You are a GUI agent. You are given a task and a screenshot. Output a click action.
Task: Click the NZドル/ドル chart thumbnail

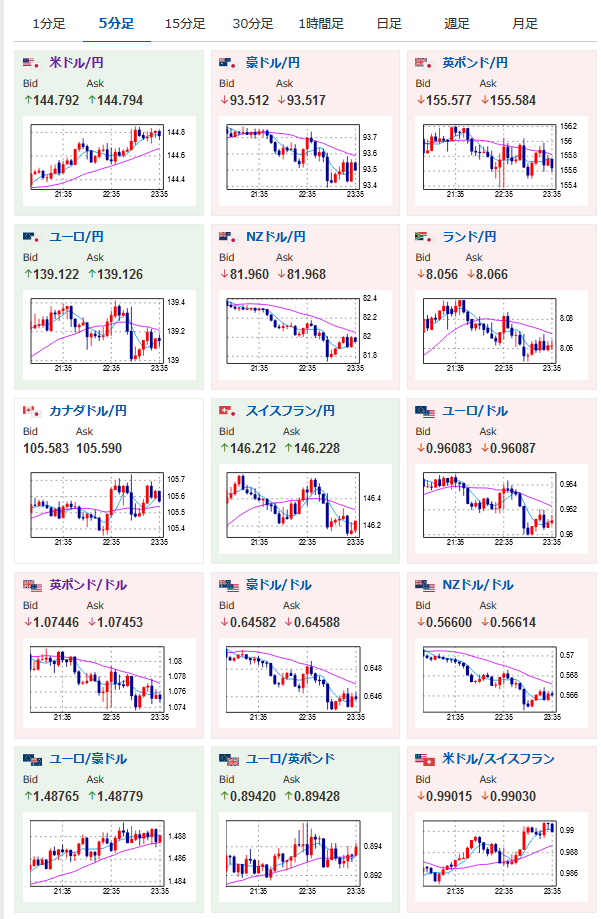pyautogui.click(x=501, y=682)
